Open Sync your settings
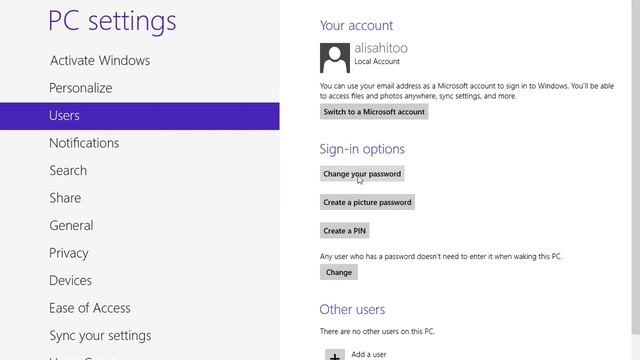640x360 pixels. [100, 336]
